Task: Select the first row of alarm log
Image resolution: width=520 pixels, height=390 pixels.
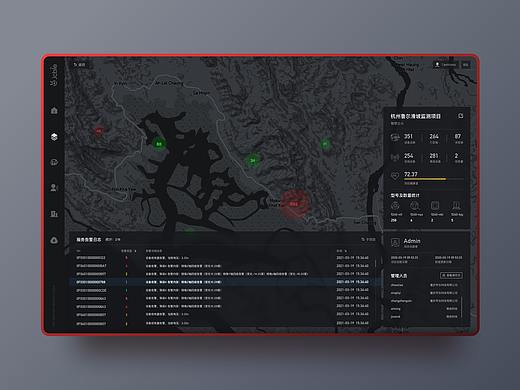Action: [x=225, y=258]
